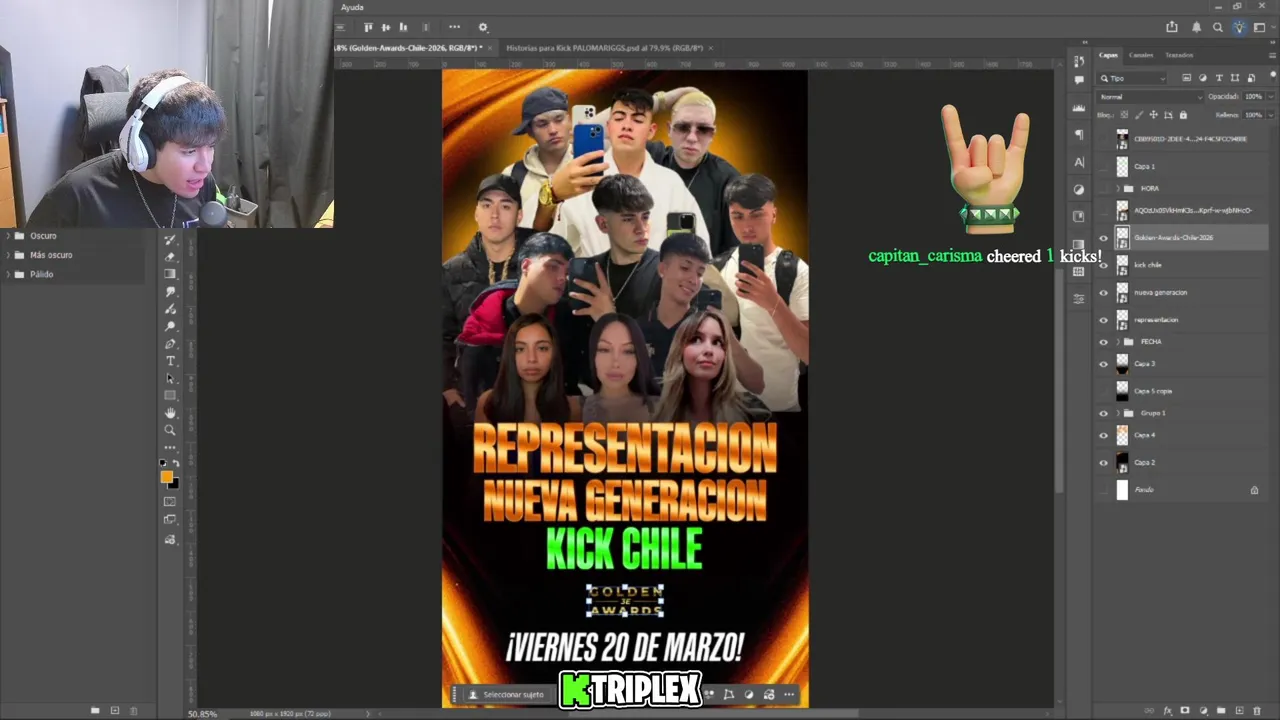This screenshot has width=1280, height=720.
Task: Open the notifications bell icon
Action: 1197,27
